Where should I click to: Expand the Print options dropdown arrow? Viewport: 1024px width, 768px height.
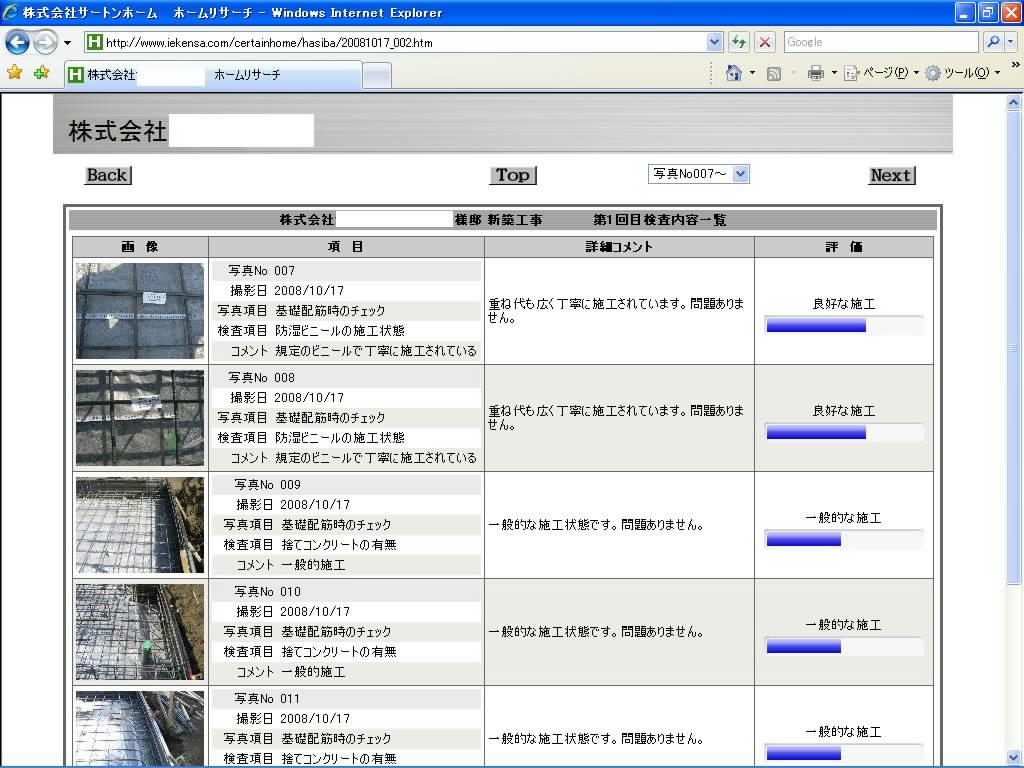tap(834, 73)
